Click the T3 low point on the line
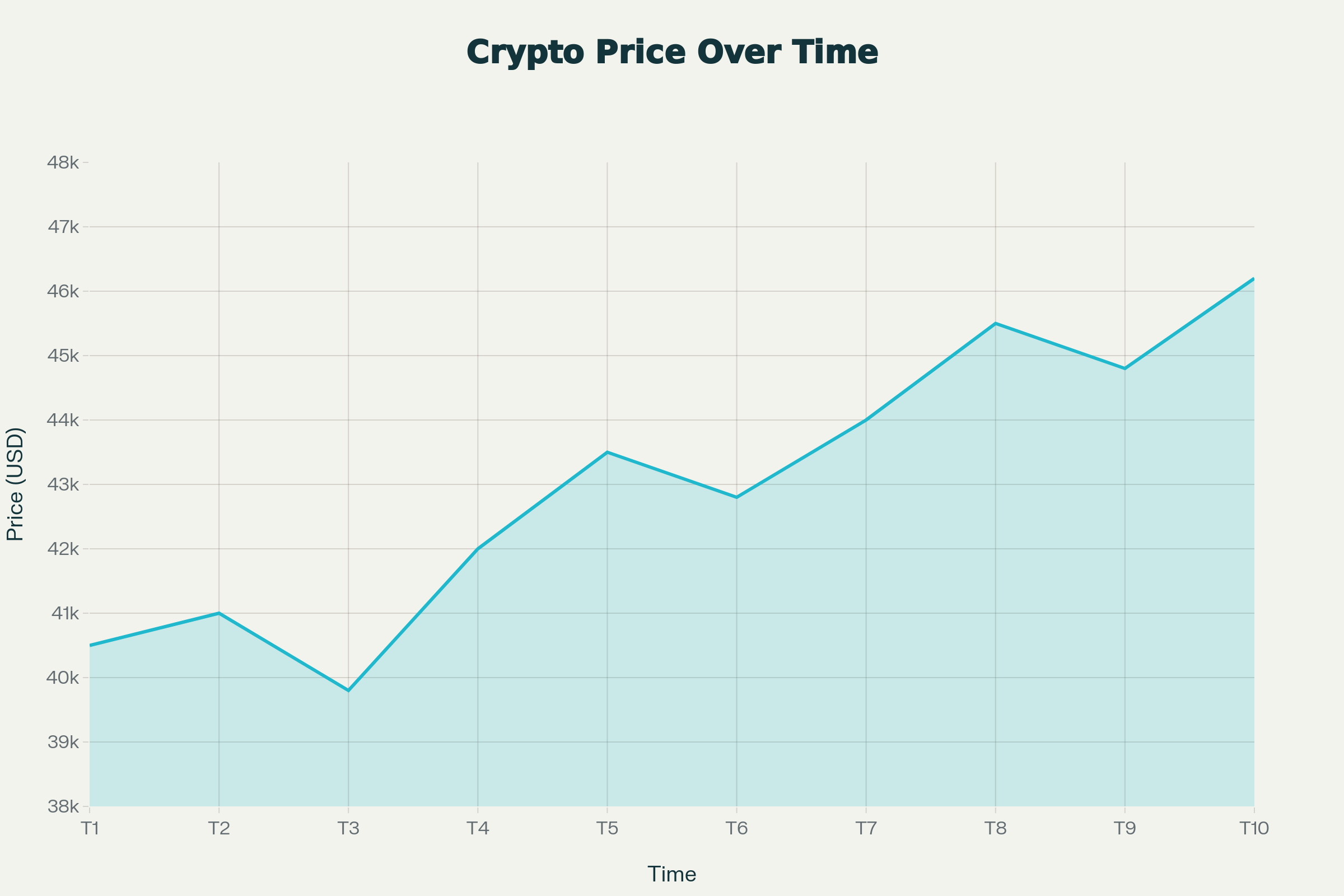 coord(348,691)
